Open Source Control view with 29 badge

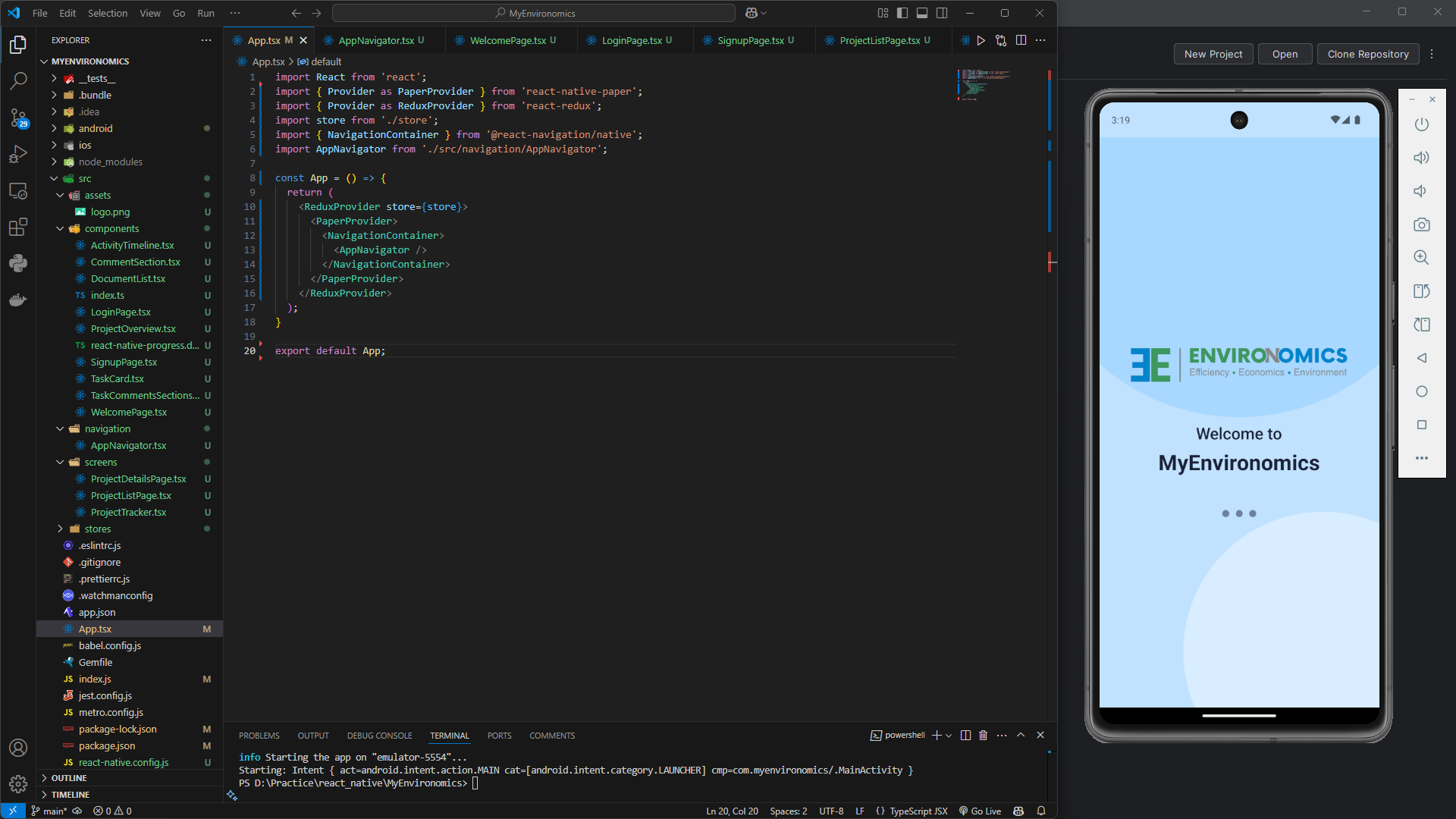(x=18, y=118)
